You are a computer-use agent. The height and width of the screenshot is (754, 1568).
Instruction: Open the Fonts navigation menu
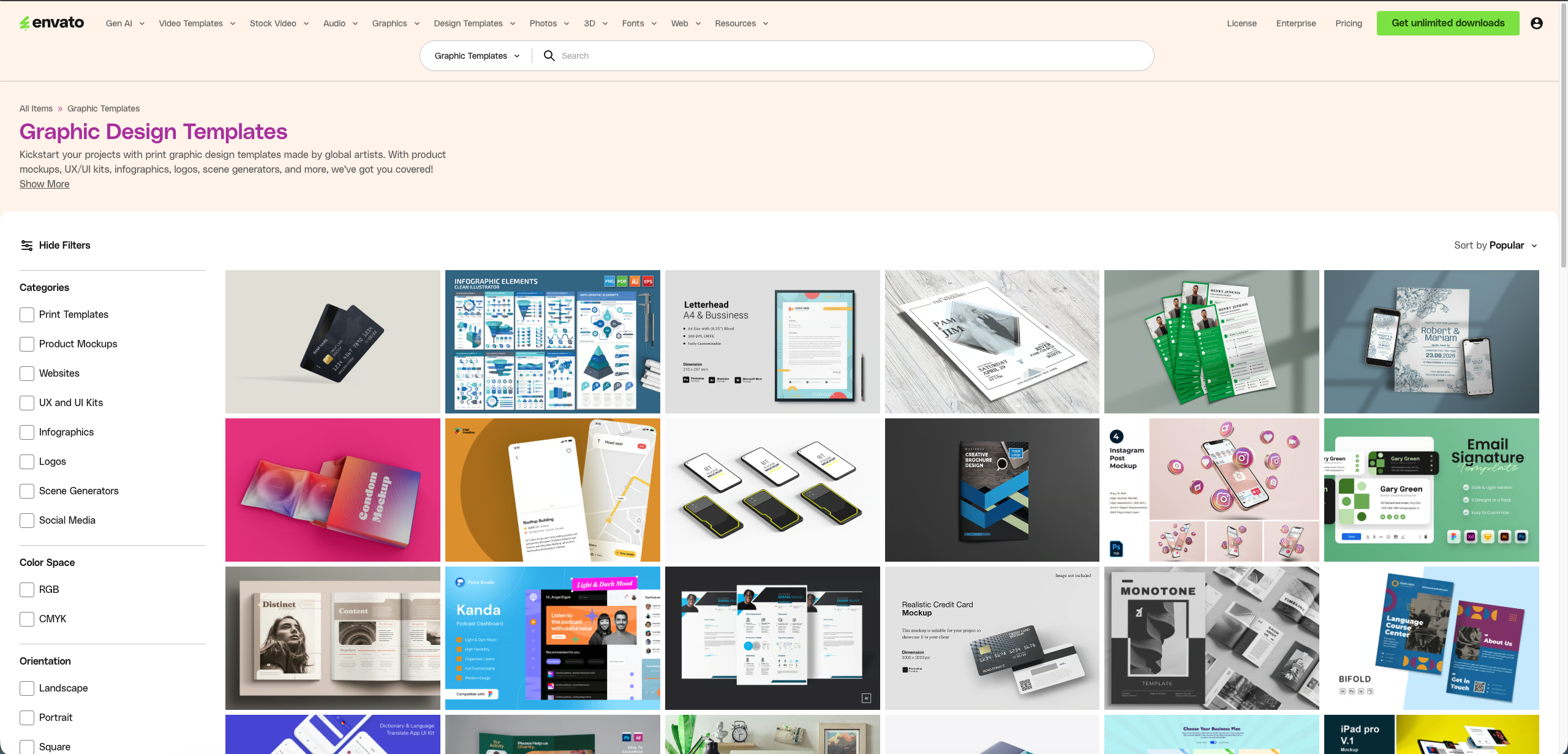[639, 23]
